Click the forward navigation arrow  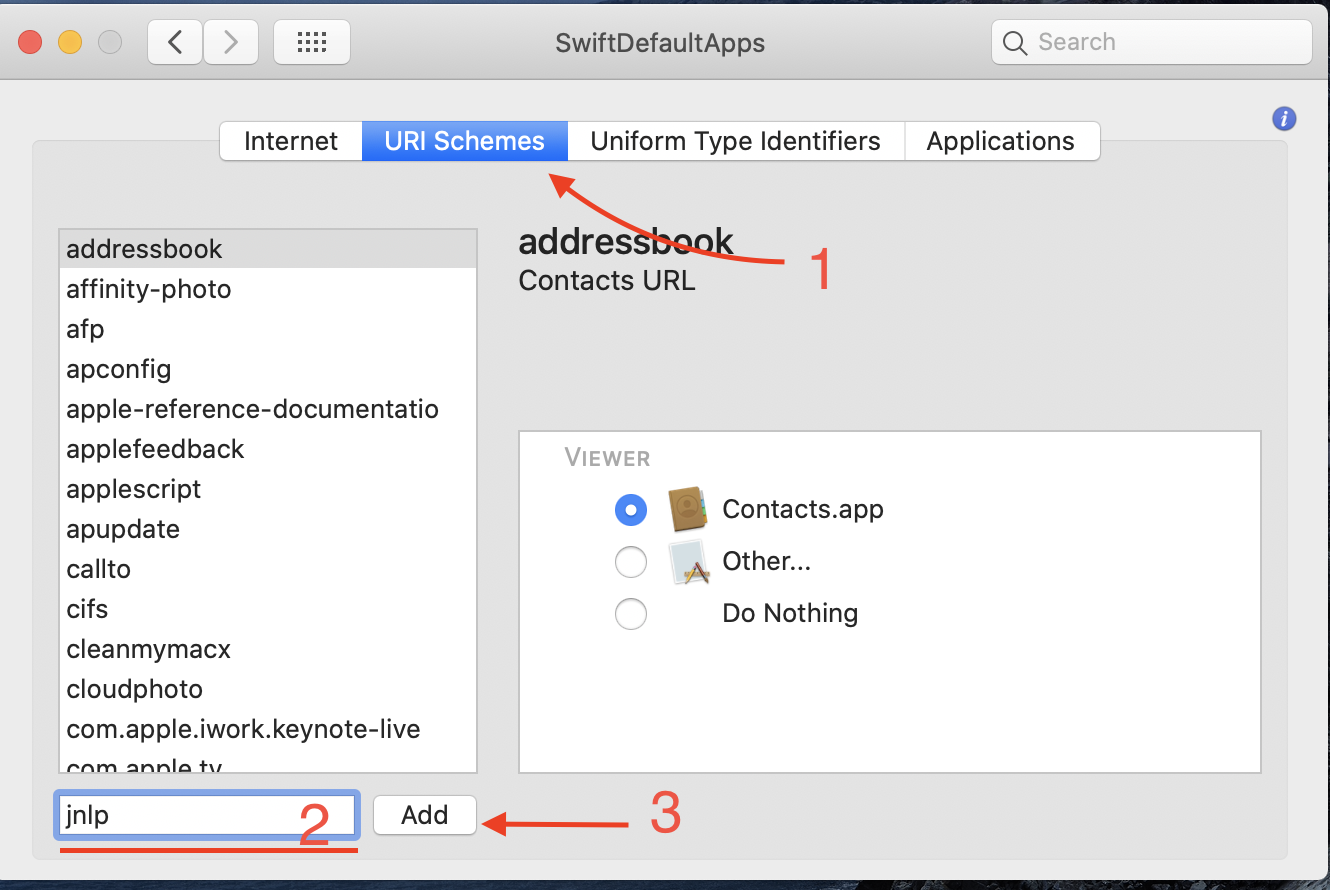pyautogui.click(x=230, y=42)
